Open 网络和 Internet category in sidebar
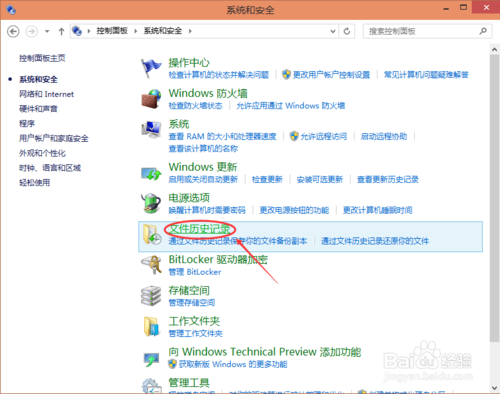This screenshot has width=500, height=394. 46,94
